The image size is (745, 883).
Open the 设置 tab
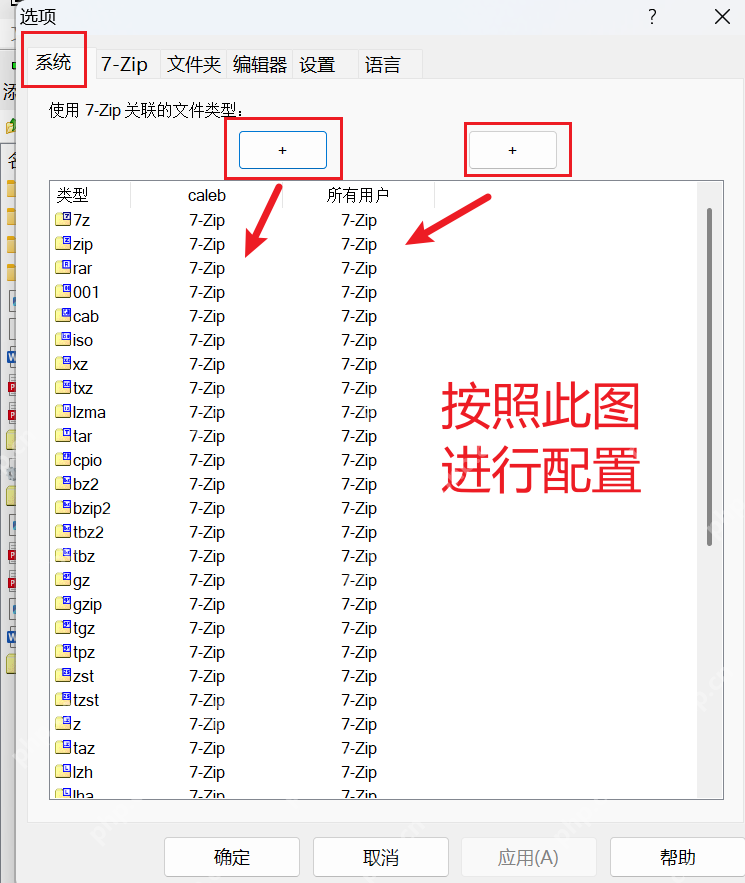pyautogui.click(x=325, y=64)
